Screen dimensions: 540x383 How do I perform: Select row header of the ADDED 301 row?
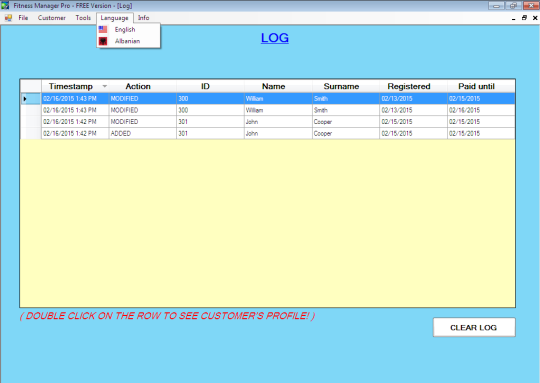pyautogui.click(x=31, y=133)
